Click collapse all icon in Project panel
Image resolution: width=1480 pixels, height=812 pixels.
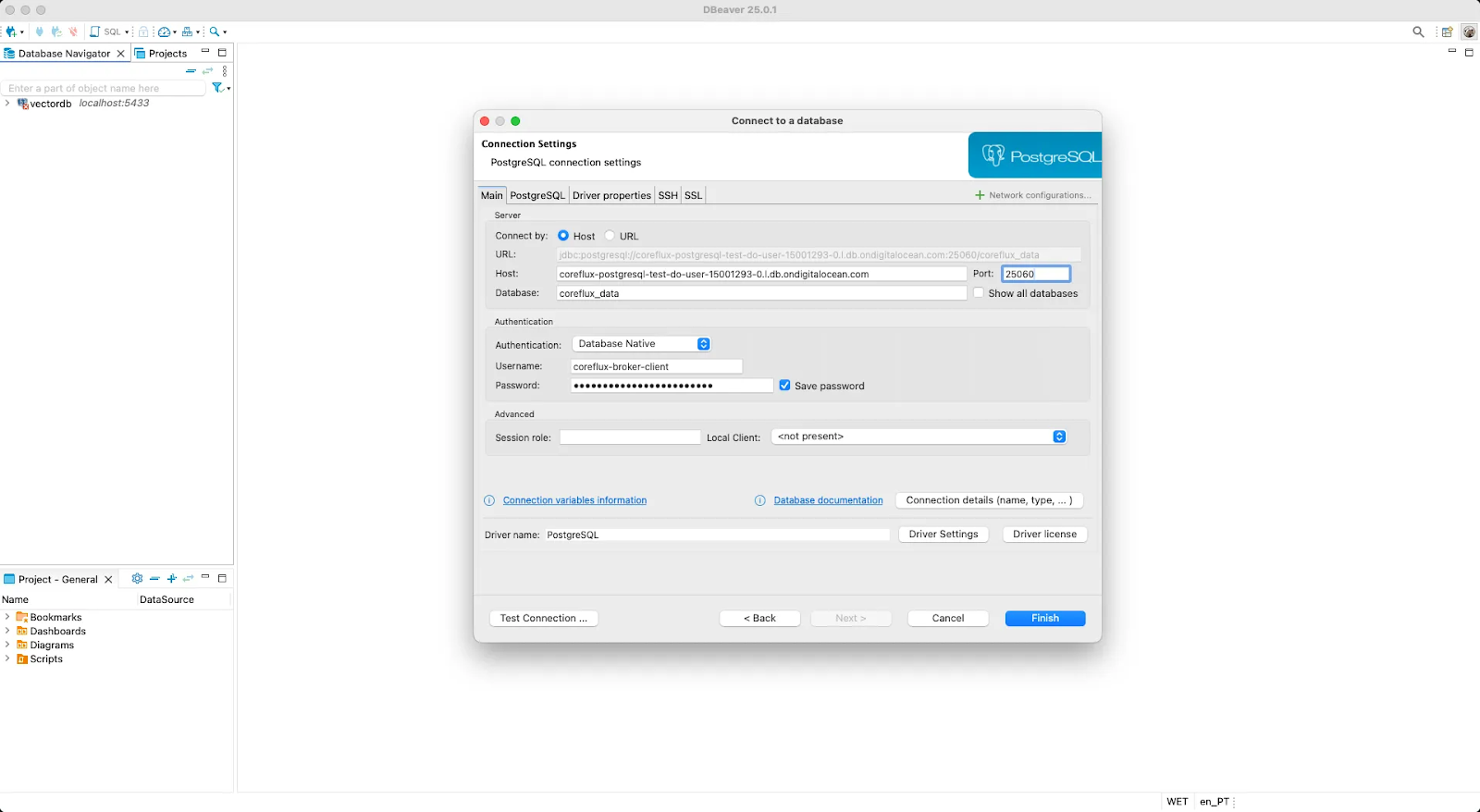[x=154, y=579]
